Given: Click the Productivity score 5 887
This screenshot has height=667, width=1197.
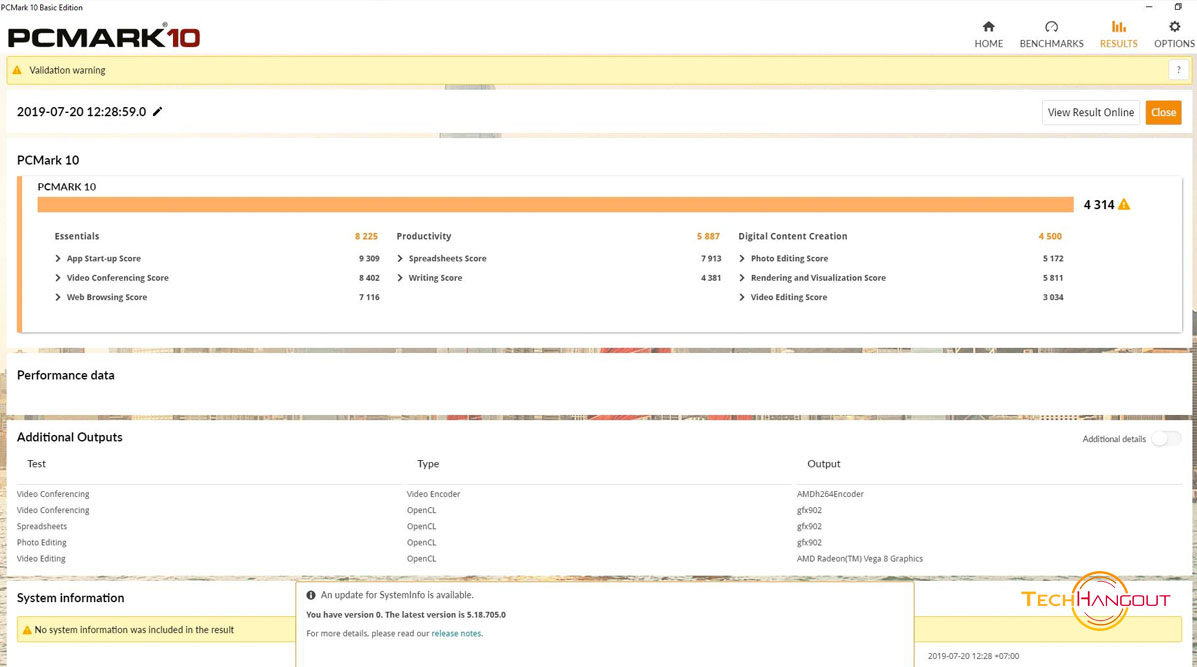Looking at the screenshot, I should [708, 237].
